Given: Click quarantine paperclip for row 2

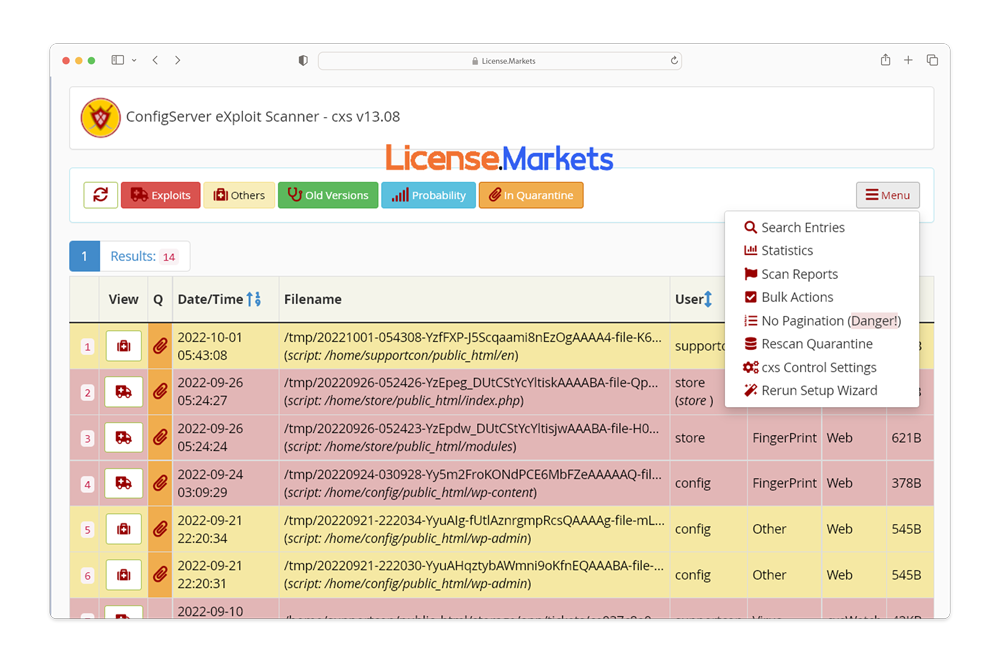Looking at the screenshot, I should click(160, 392).
